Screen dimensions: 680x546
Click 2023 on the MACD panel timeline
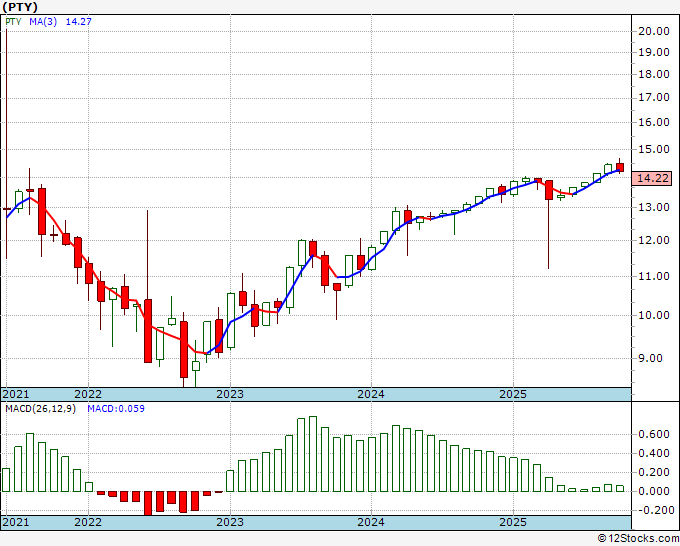(x=230, y=522)
